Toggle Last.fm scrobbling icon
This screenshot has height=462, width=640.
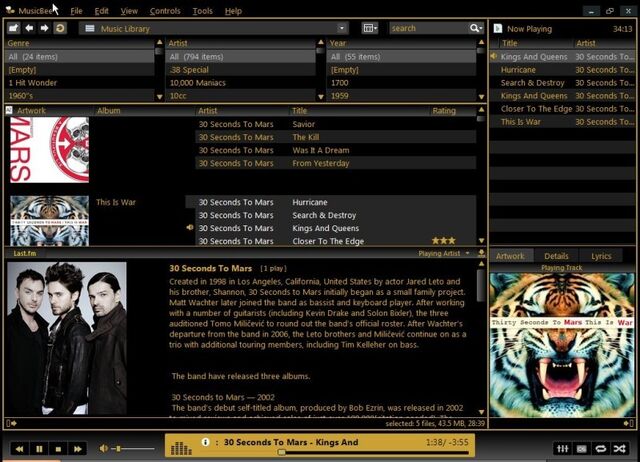coord(582,449)
